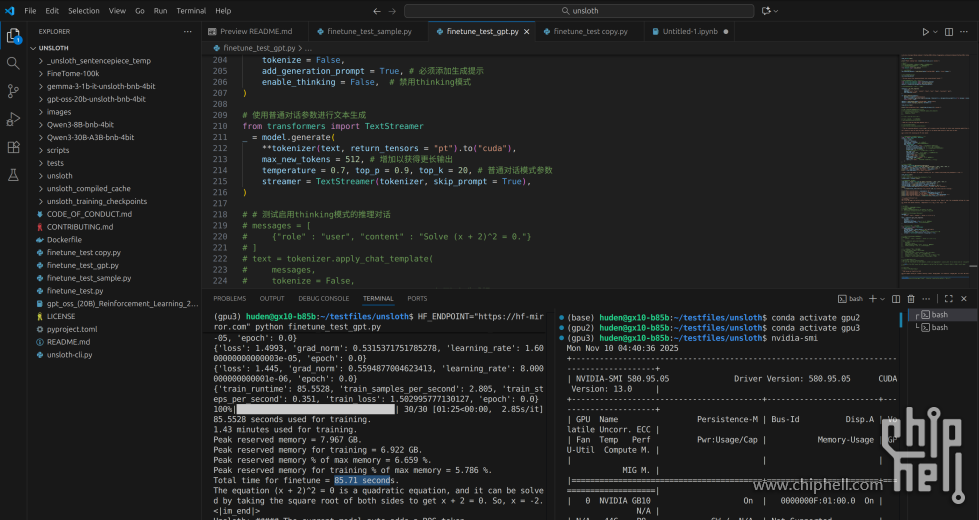Click the unsloth command search box
The image size is (979, 520).
click(x=584, y=10)
